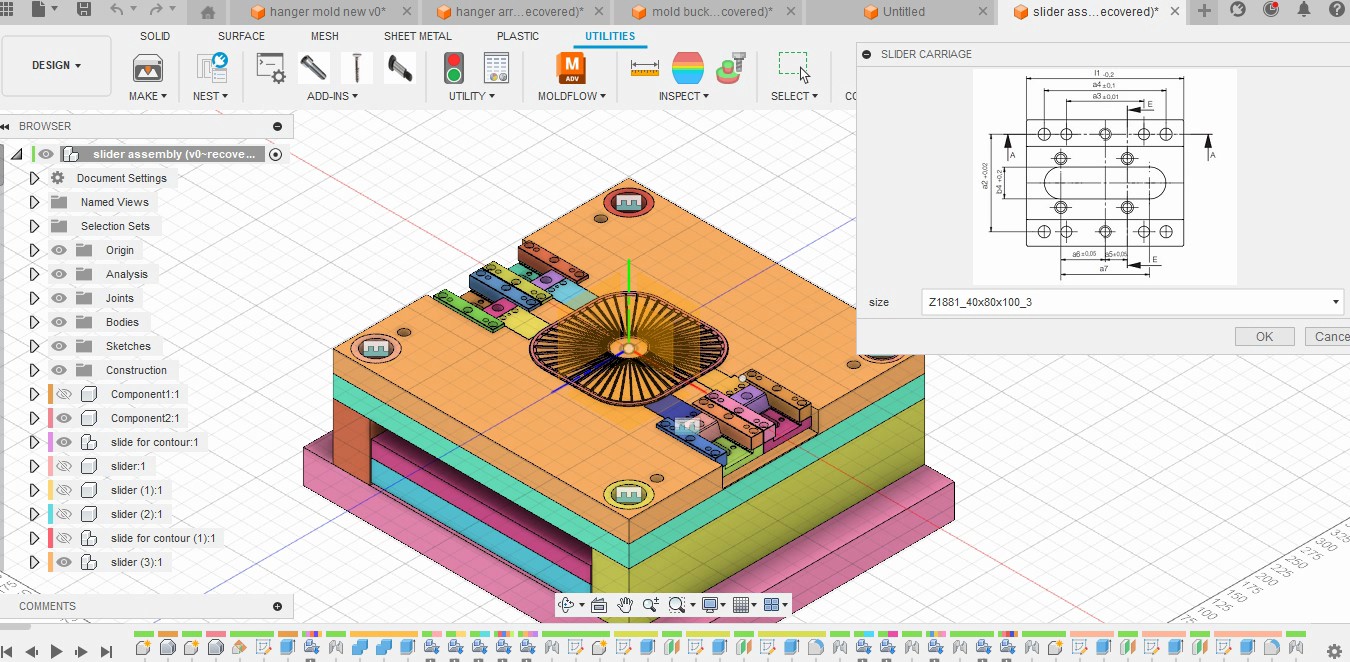The image size is (1350, 662).
Task: Select the Measure tool in Inspect
Action: click(x=644, y=68)
